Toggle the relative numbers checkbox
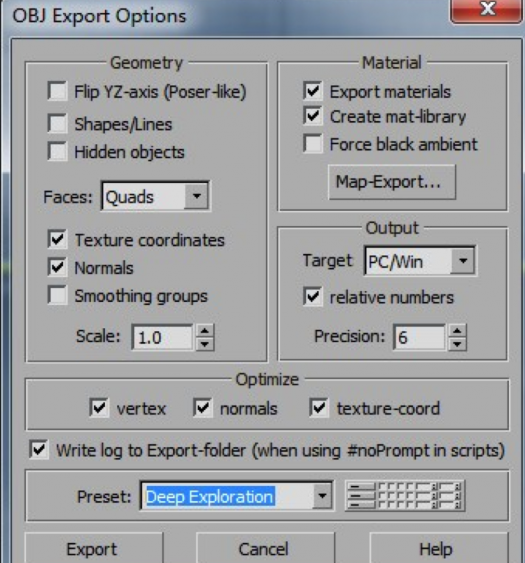This screenshot has width=525, height=563. [313, 297]
